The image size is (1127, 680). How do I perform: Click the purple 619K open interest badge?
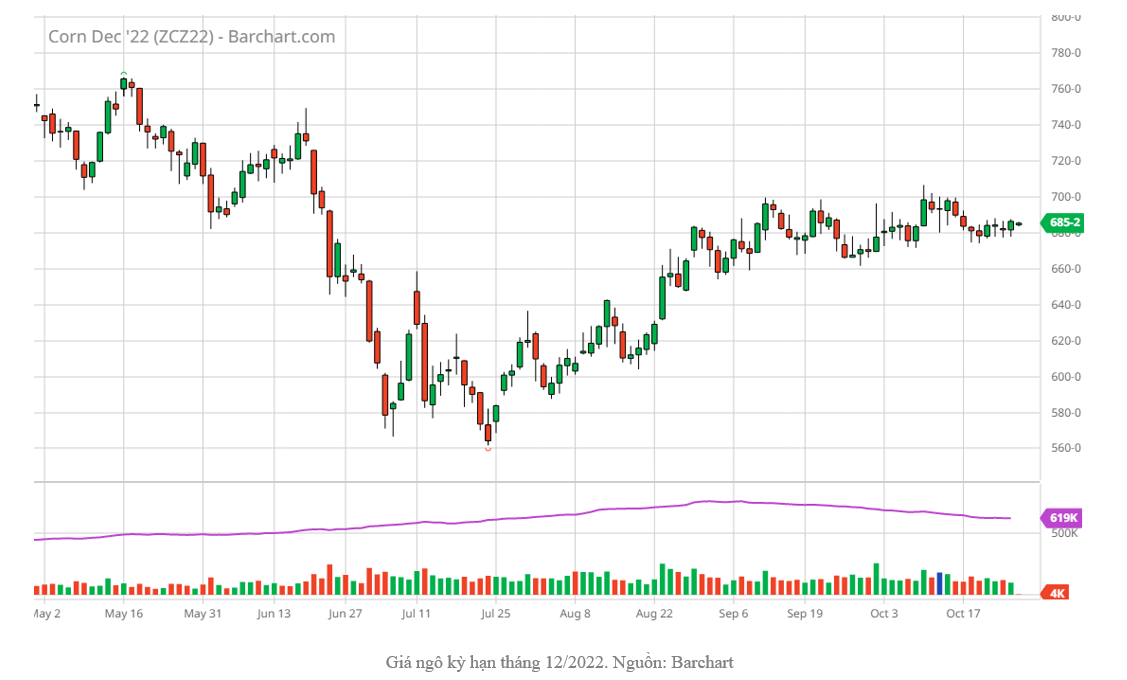(x=1062, y=518)
